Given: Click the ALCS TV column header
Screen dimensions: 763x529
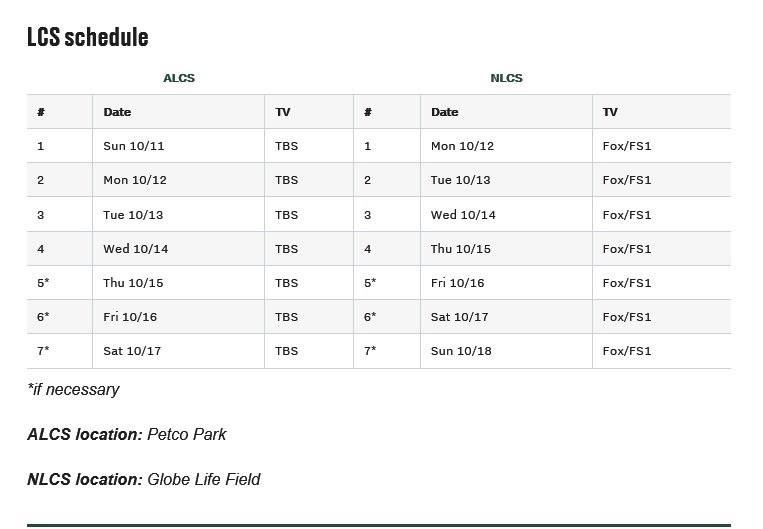Looking at the screenshot, I should coord(282,112).
